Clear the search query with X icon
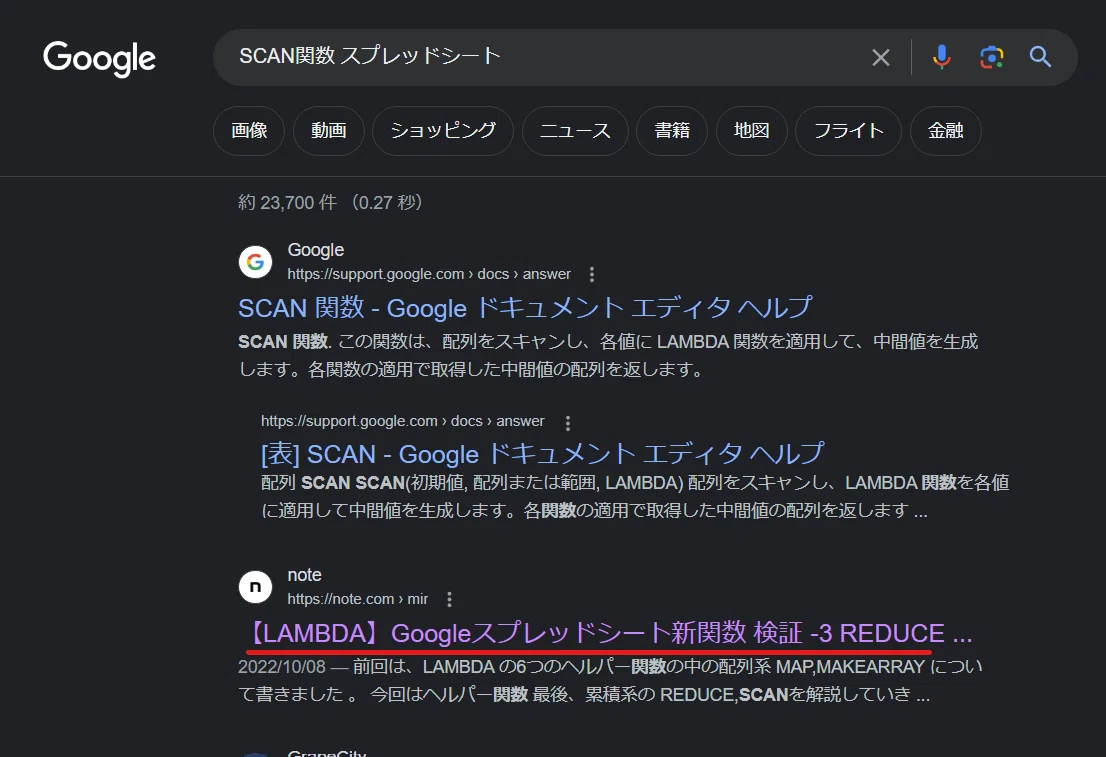 pyautogui.click(x=880, y=57)
